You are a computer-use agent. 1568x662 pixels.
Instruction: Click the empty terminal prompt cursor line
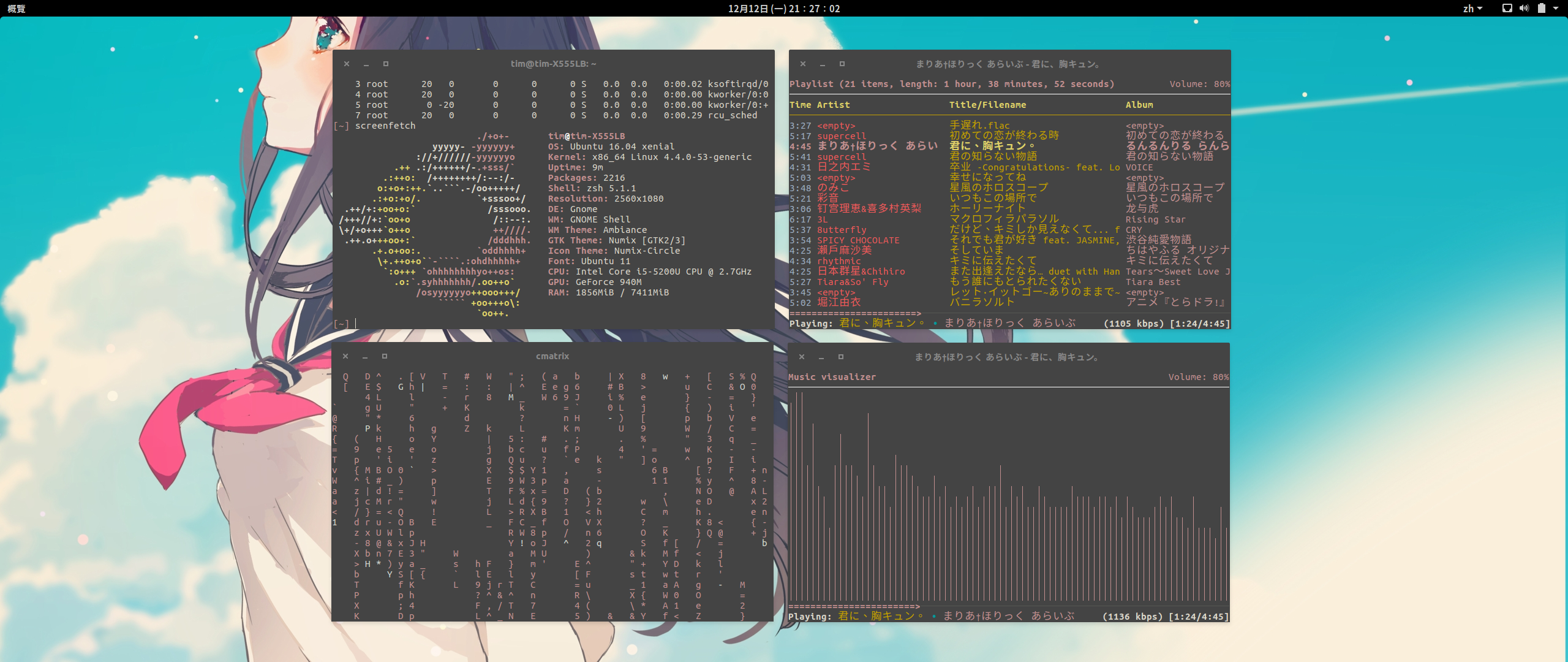tap(345, 324)
